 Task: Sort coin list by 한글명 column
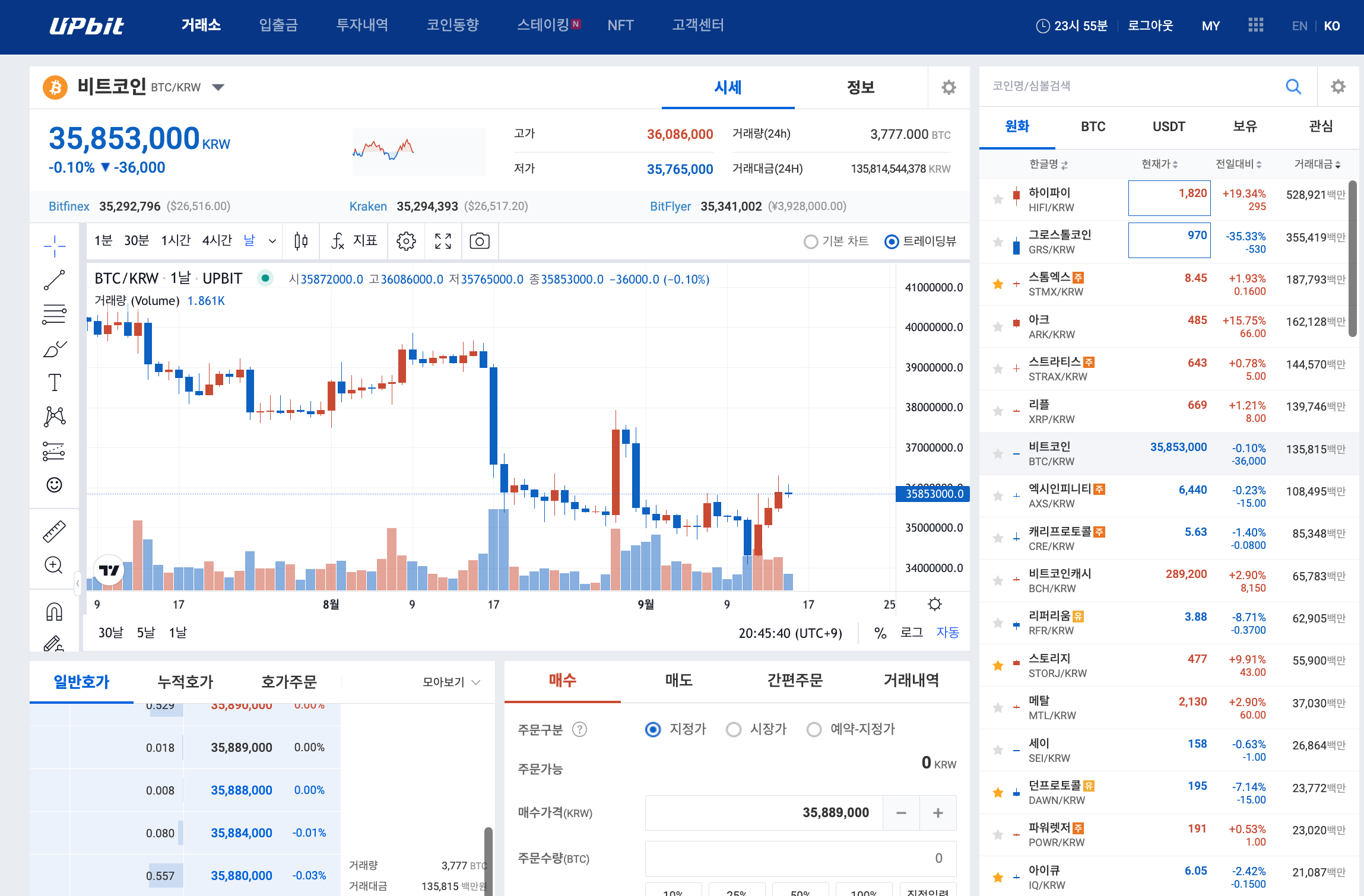(x=1048, y=164)
